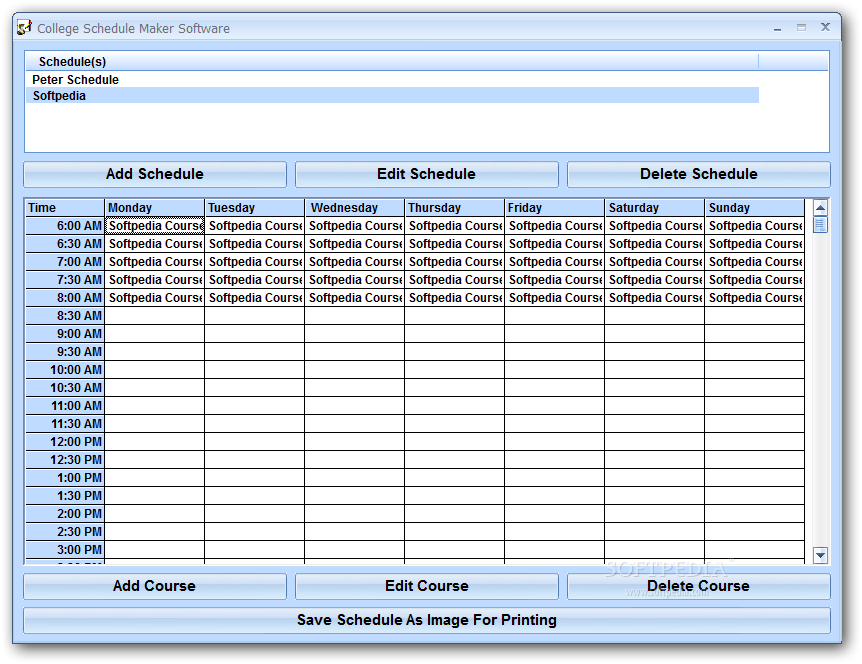Select the 11:00 AM row header
Image resolution: width=862 pixels, height=664 pixels.
pos(65,406)
